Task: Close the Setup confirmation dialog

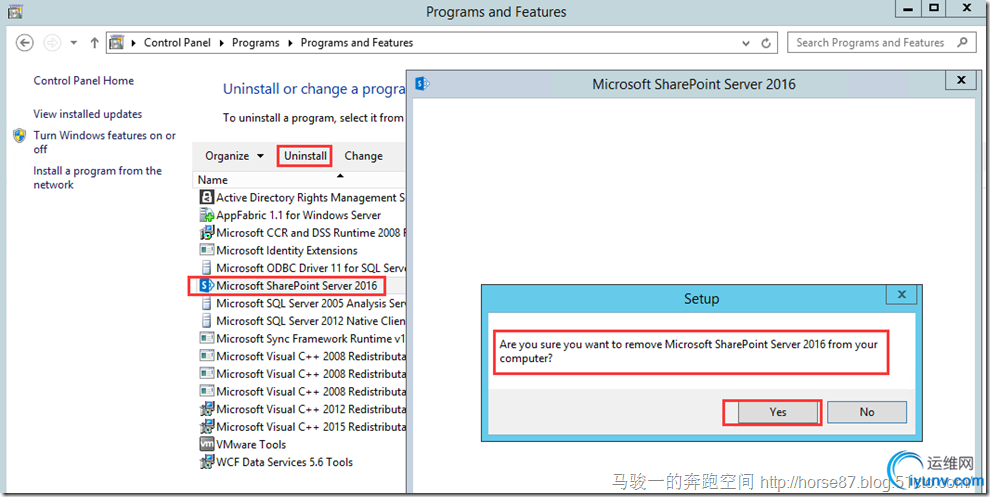Action: 902,295
